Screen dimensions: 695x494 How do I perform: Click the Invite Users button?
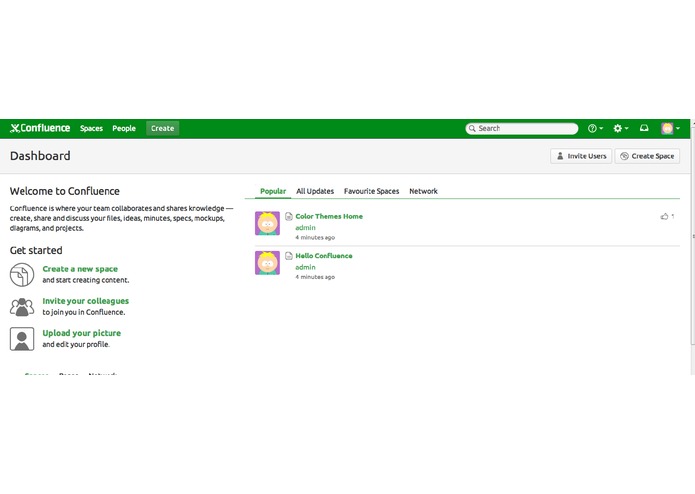tap(581, 156)
